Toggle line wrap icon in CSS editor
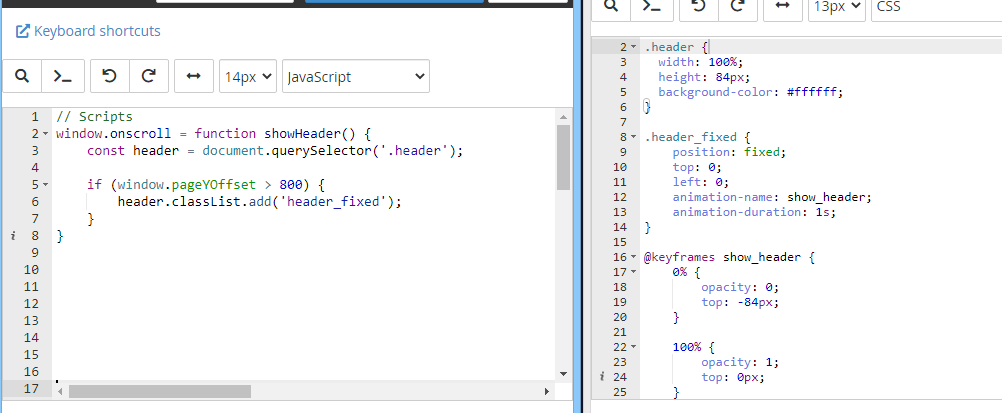This screenshot has width=1002, height=413. [x=783, y=6]
